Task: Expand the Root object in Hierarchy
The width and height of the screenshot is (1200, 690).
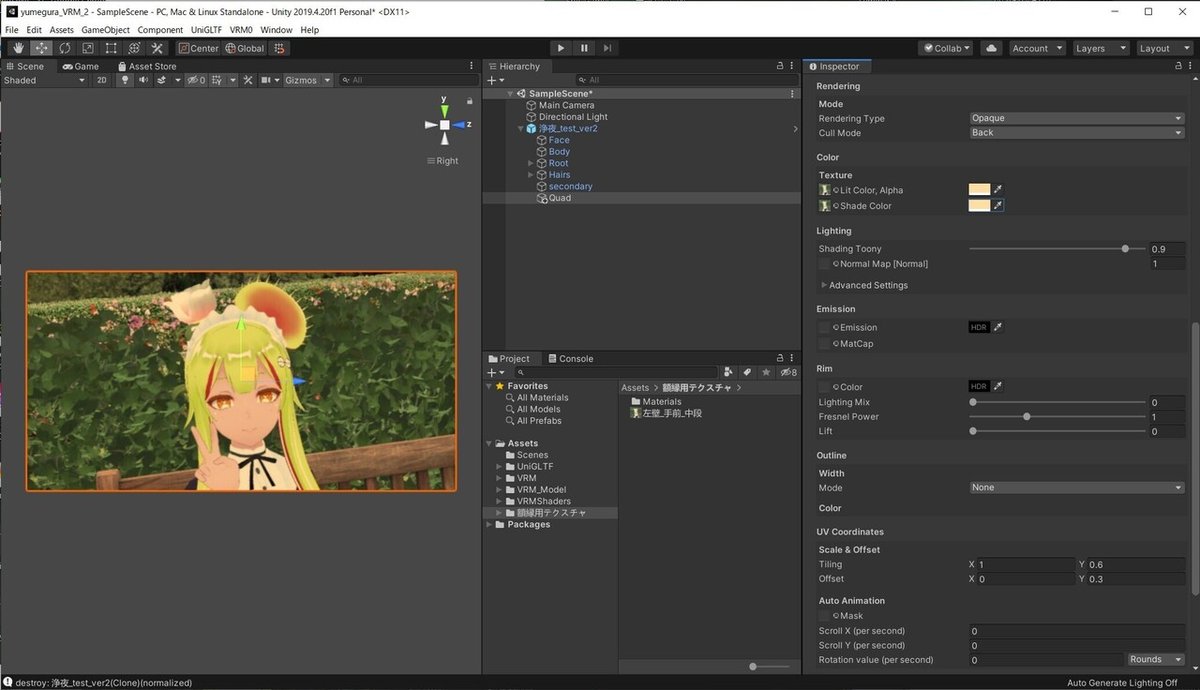Action: pyautogui.click(x=532, y=163)
